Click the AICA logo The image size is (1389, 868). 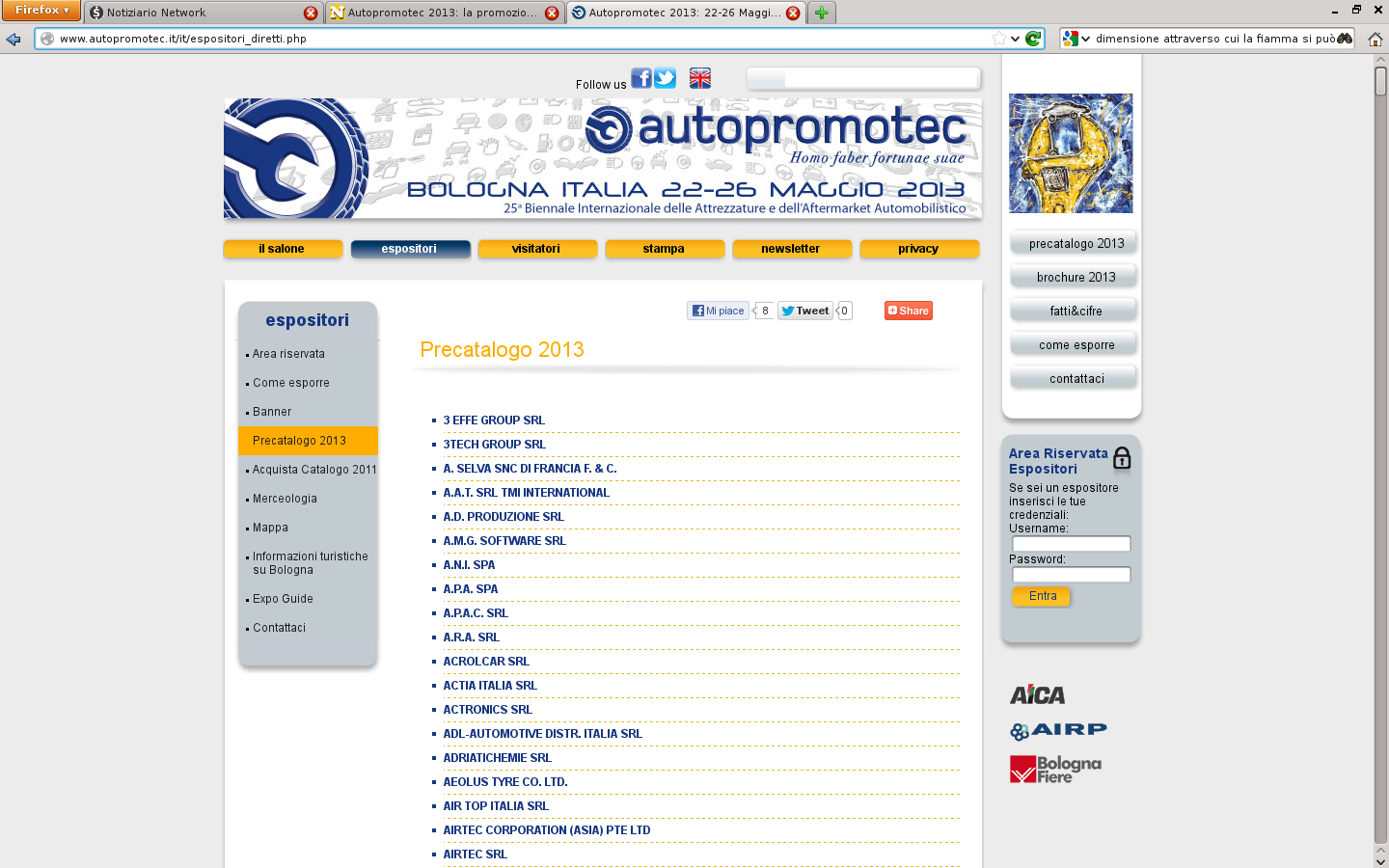1038,694
